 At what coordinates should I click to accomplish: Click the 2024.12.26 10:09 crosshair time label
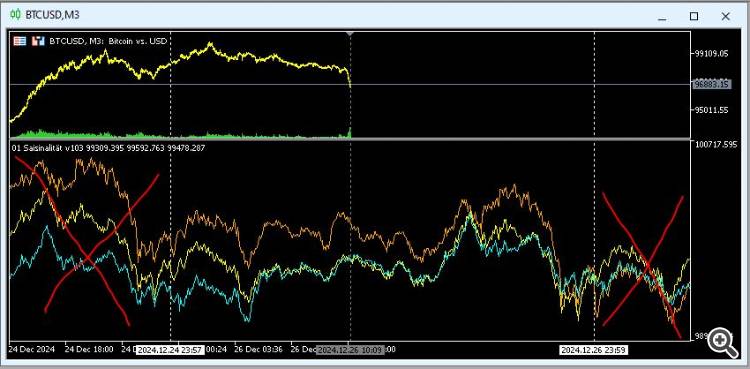tap(350, 350)
